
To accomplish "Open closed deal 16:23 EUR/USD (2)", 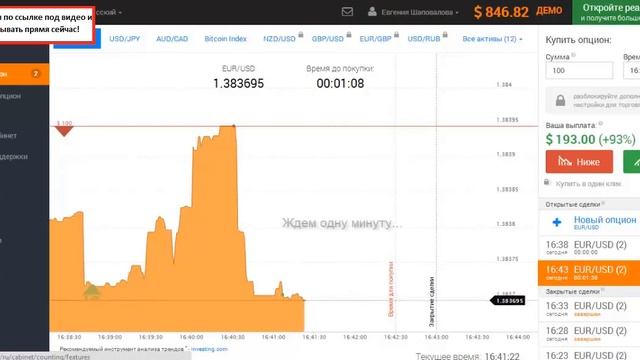I will pyautogui.click(x=589, y=354).
